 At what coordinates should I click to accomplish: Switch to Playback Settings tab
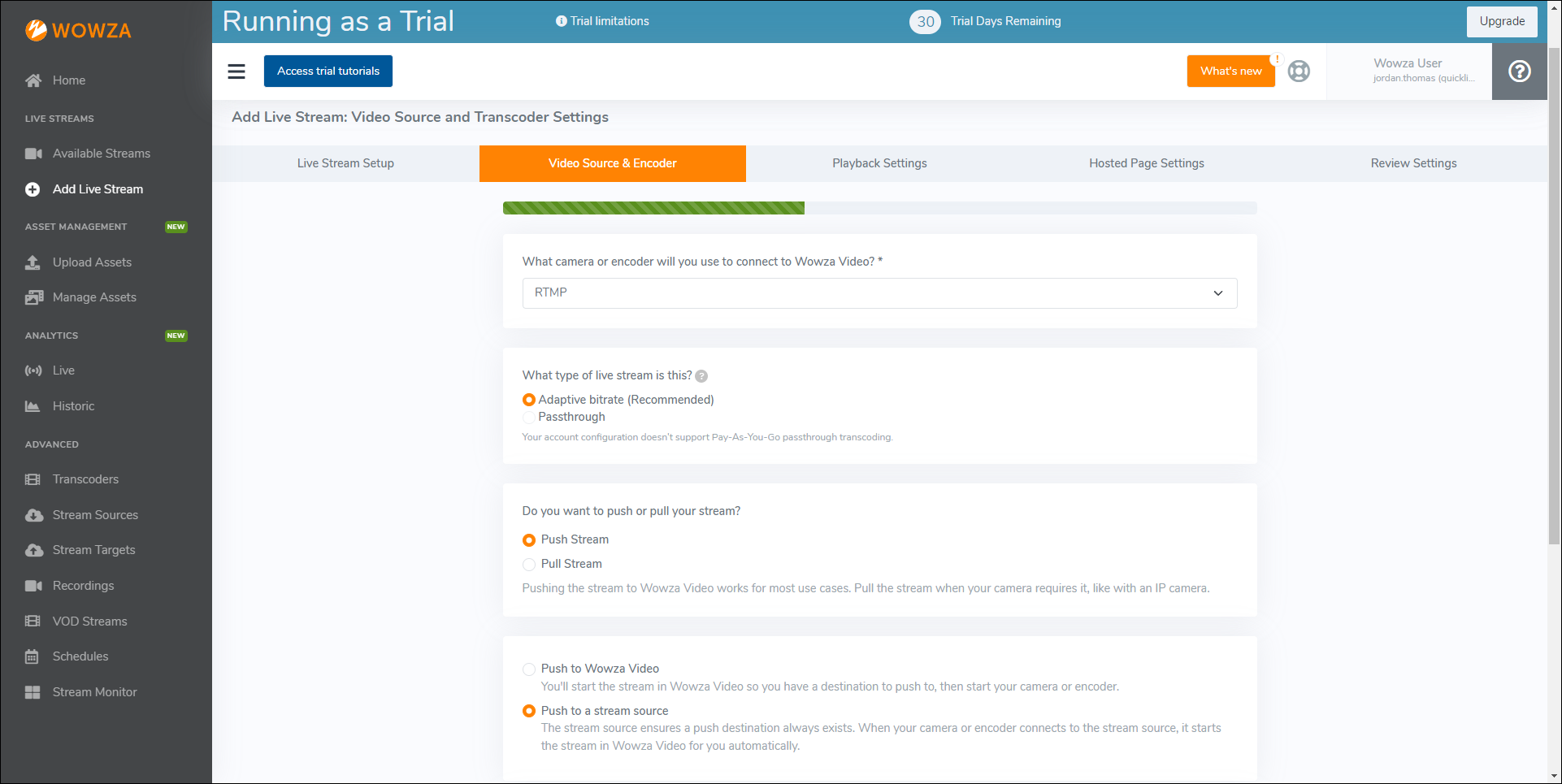click(879, 163)
